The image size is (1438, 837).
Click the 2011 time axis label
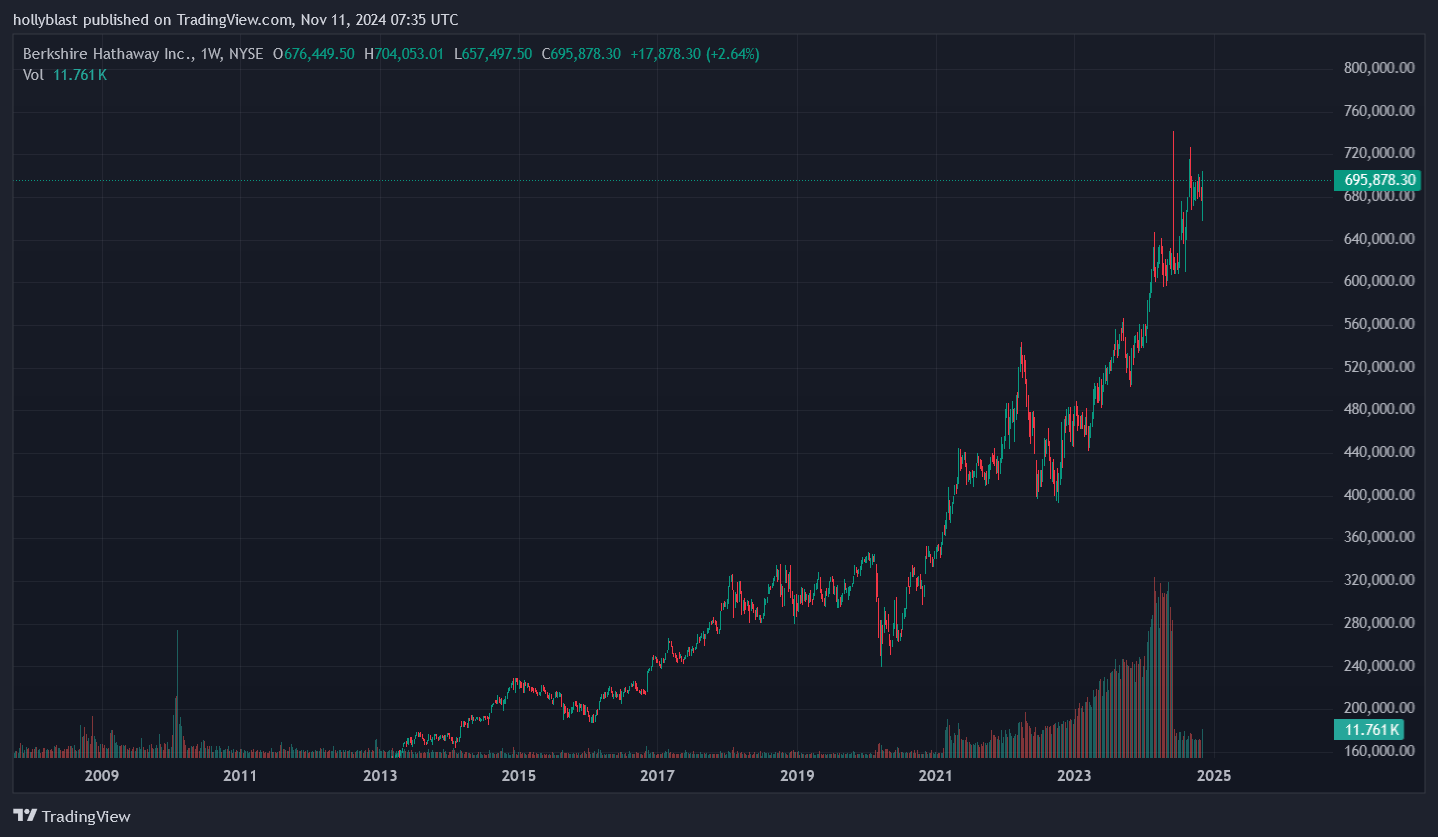240,775
